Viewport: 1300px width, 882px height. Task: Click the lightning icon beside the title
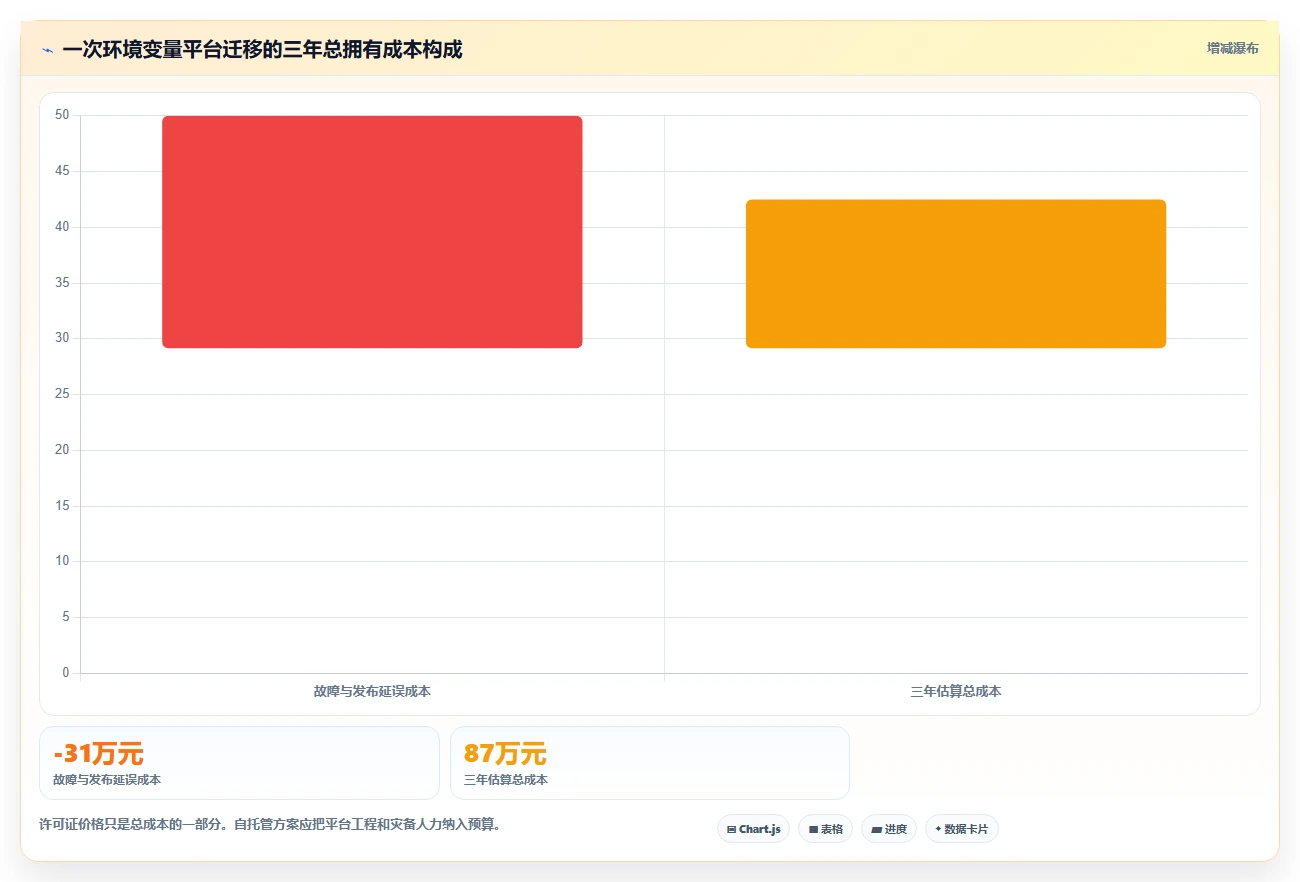tap(48, 50)
